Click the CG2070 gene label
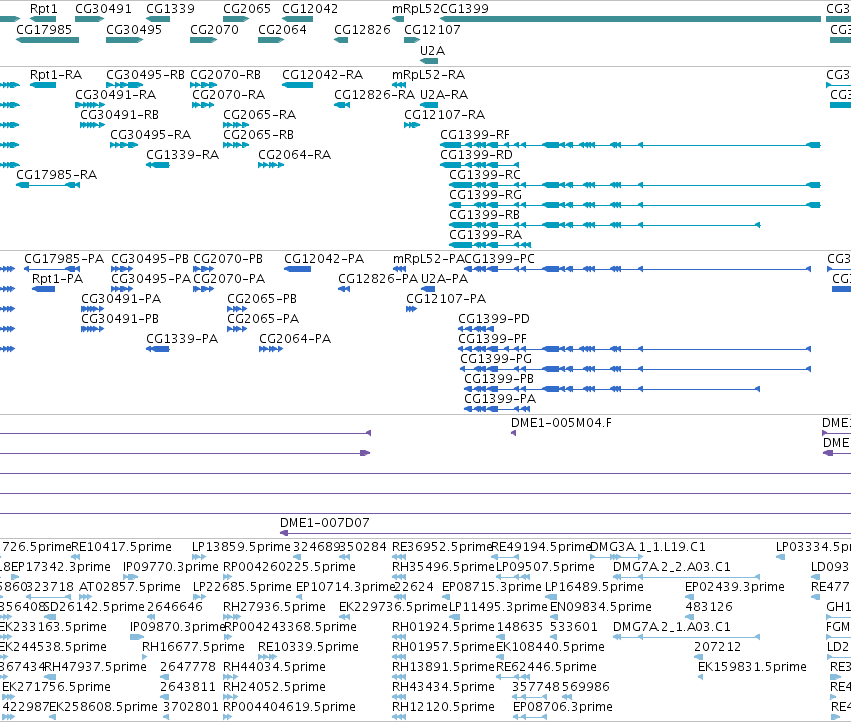The height and width of the screenshot is (722, 851). pos(214,29)
